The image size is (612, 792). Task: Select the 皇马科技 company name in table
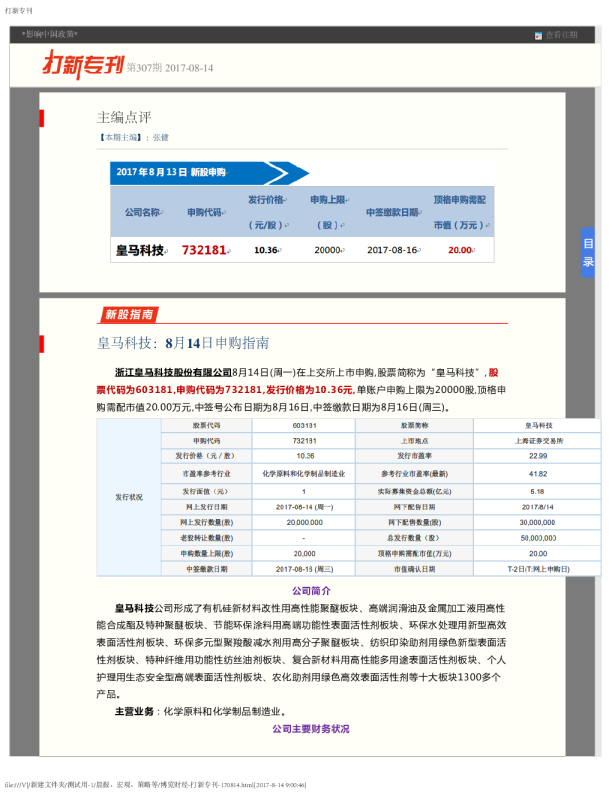coord(140,250)
